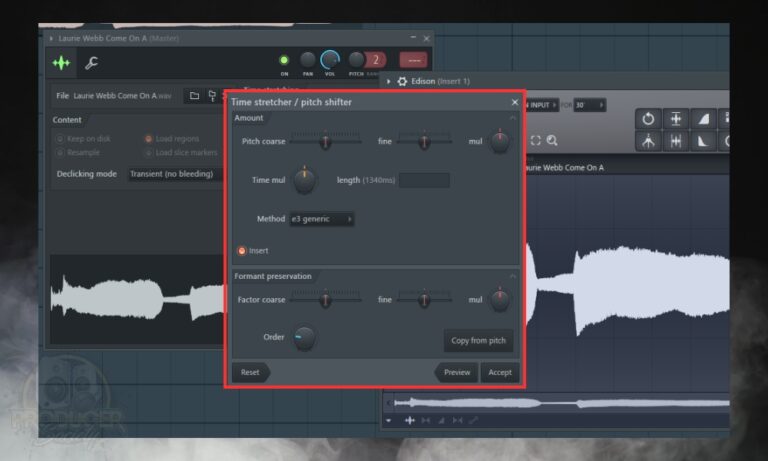This screenshot has width=768, height=461.
Task: Open the Method e3 generic dropdown
Action: pyautogui.click(x=322, y=219)
